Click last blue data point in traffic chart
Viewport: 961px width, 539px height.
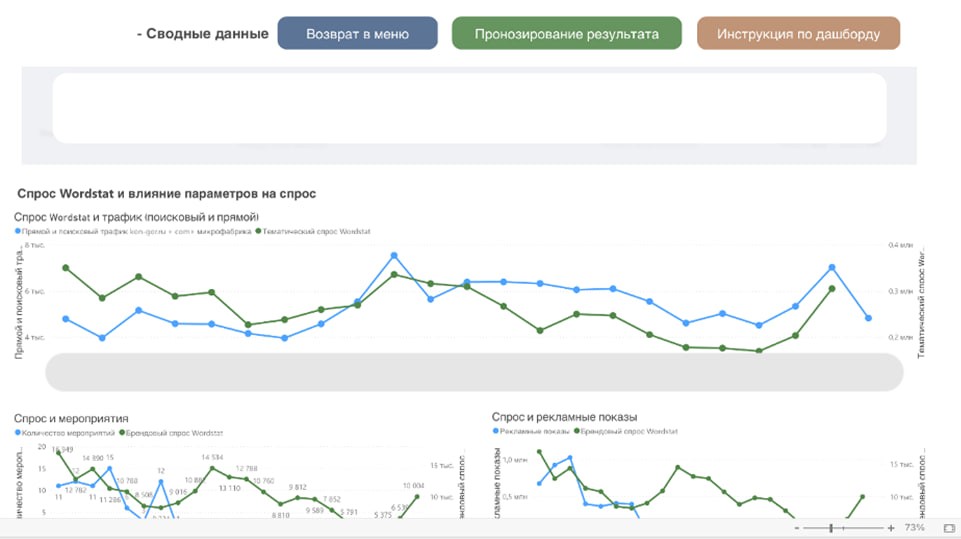coord(868,318)
